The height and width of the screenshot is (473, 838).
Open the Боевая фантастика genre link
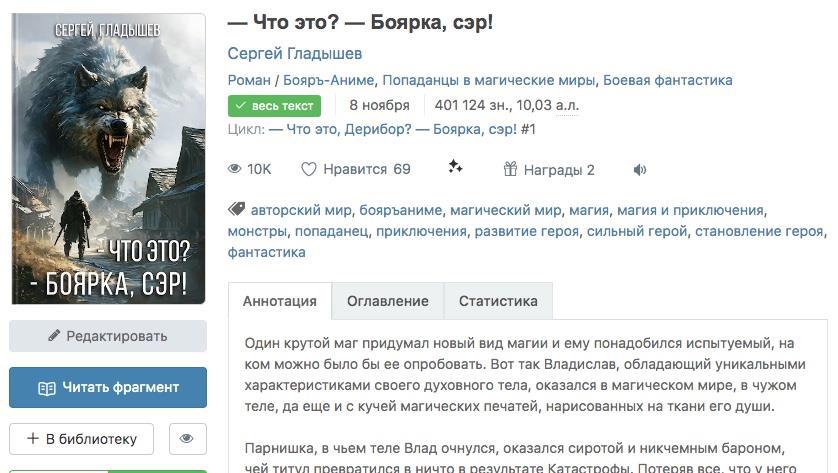point(668,80)
